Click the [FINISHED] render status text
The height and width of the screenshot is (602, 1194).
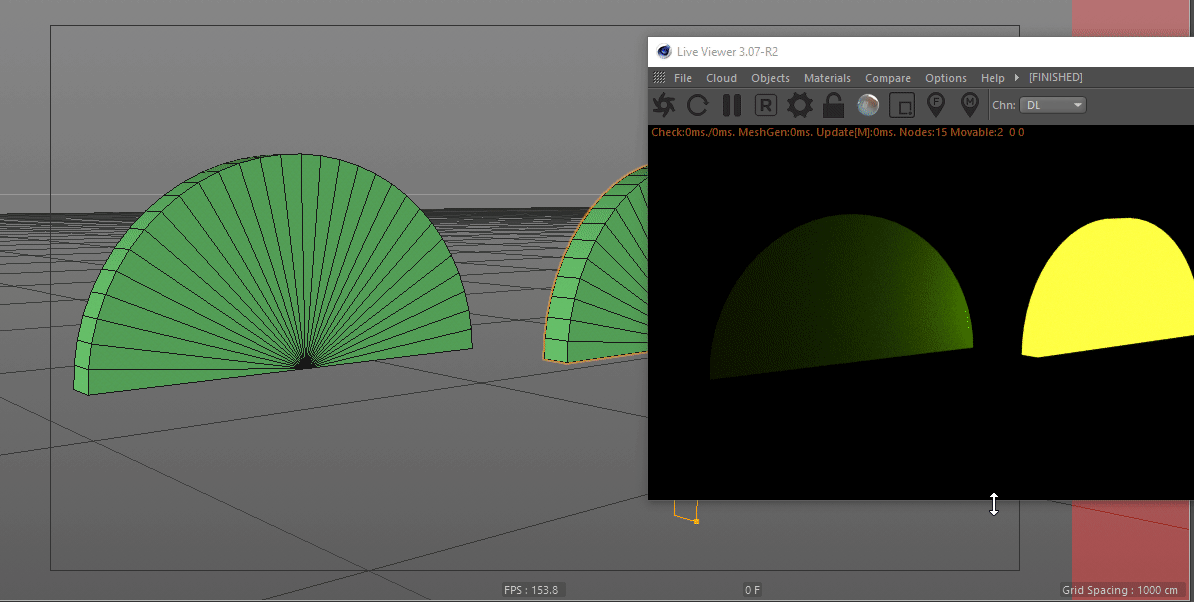pyautogui.click(x=1055, y=78)
